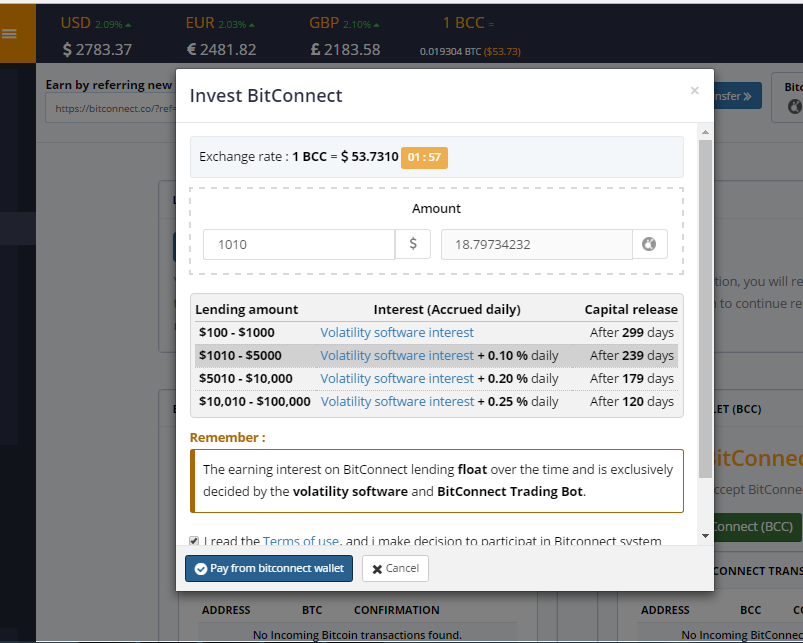Image resolution: width=803 pixels, height=643 pixels.
Task: Click the green BitConnect (BCC) button behind dialog
Action: coord(757,527)
